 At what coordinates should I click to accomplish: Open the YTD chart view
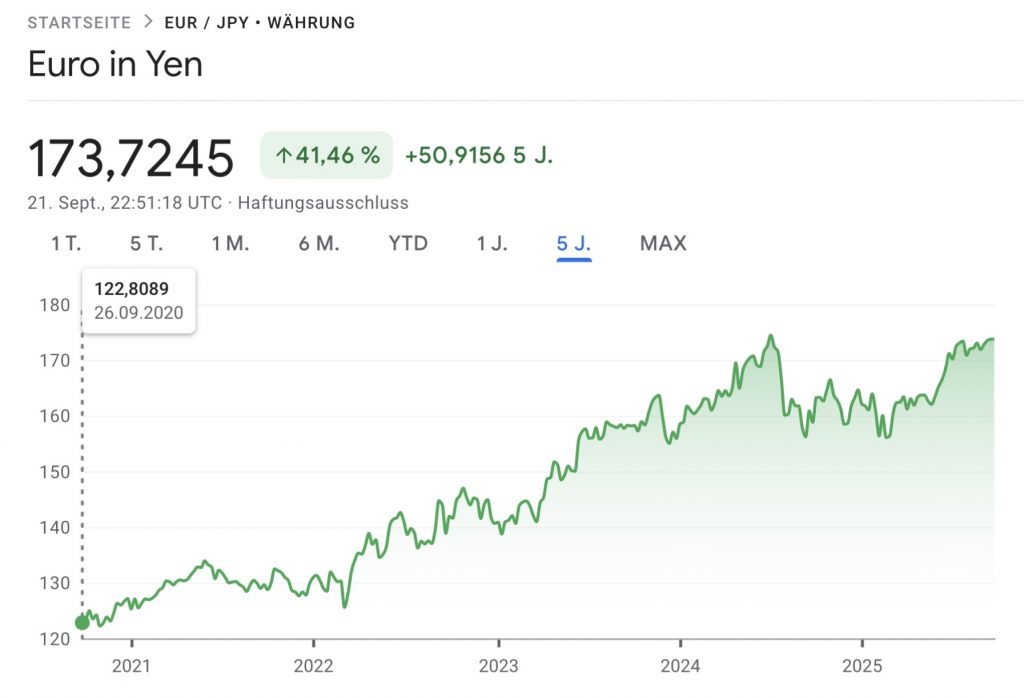pyautogui.click(x=406, y=243)
